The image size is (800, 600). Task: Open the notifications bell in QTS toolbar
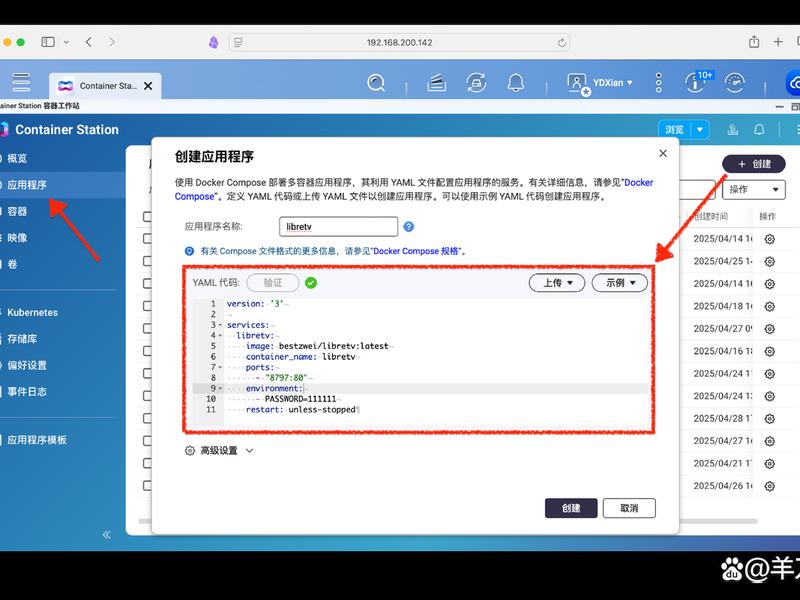pos(515,83)
